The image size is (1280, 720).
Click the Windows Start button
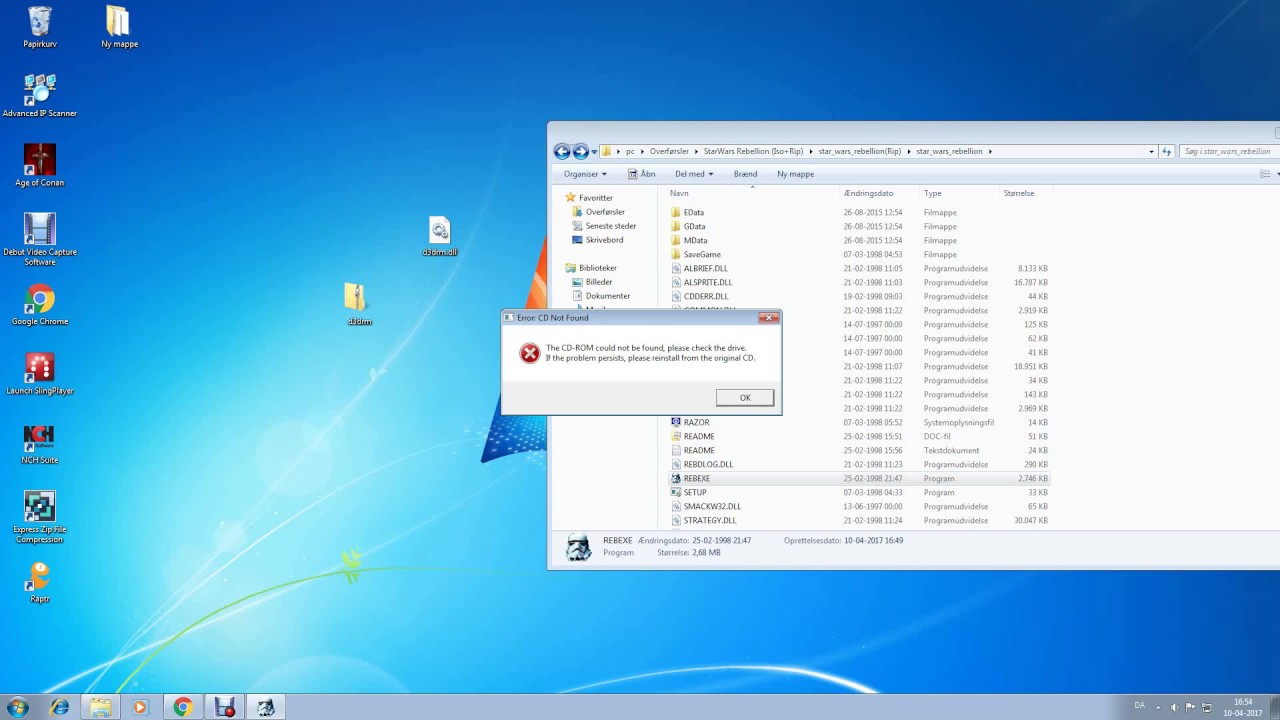[17, 707]
